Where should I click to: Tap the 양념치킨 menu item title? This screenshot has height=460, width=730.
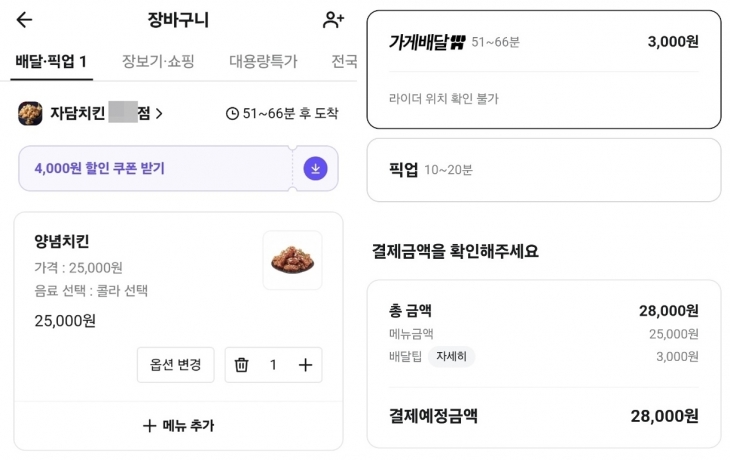tap(62, 241)
